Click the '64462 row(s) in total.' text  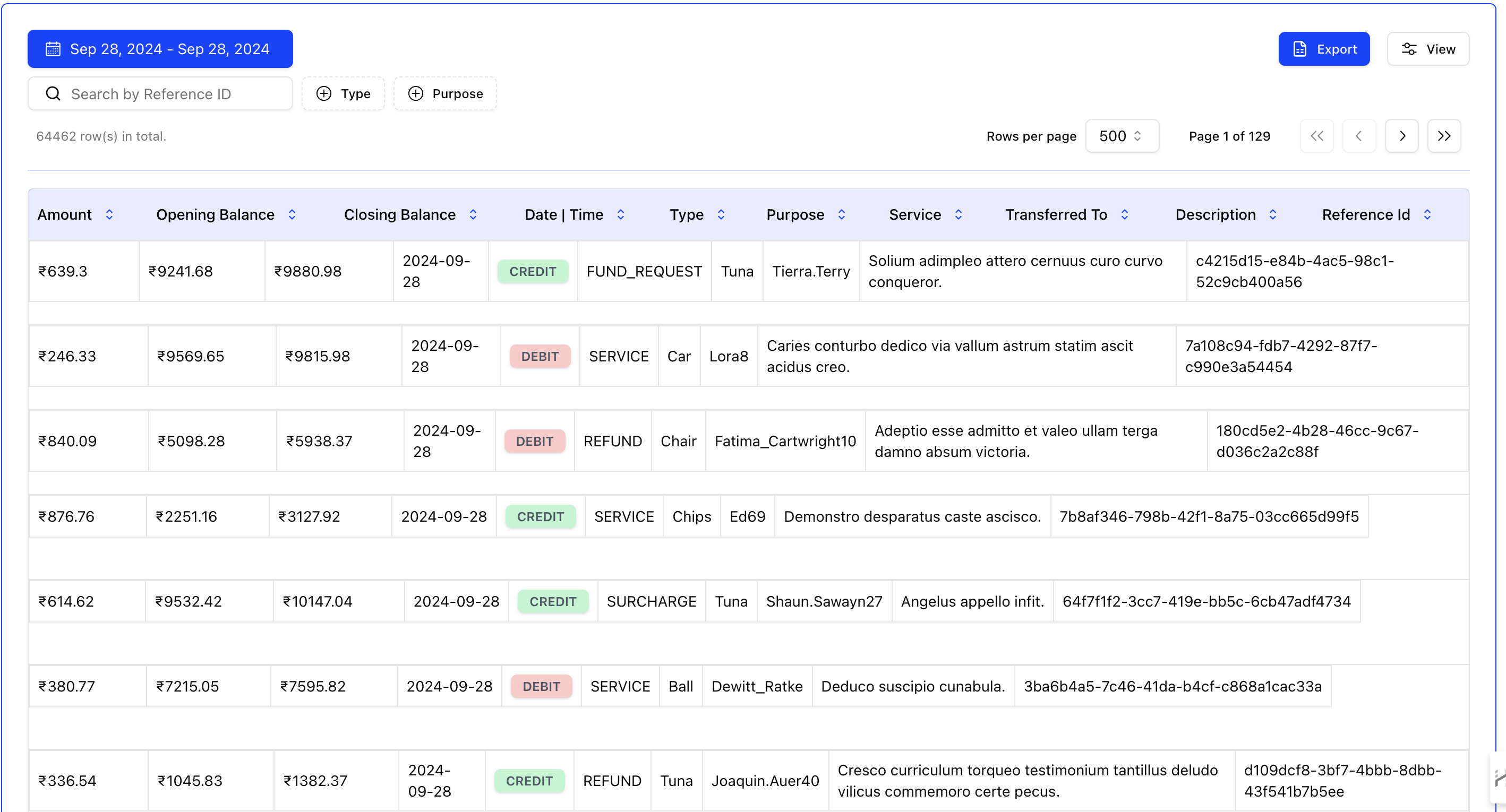101,137
